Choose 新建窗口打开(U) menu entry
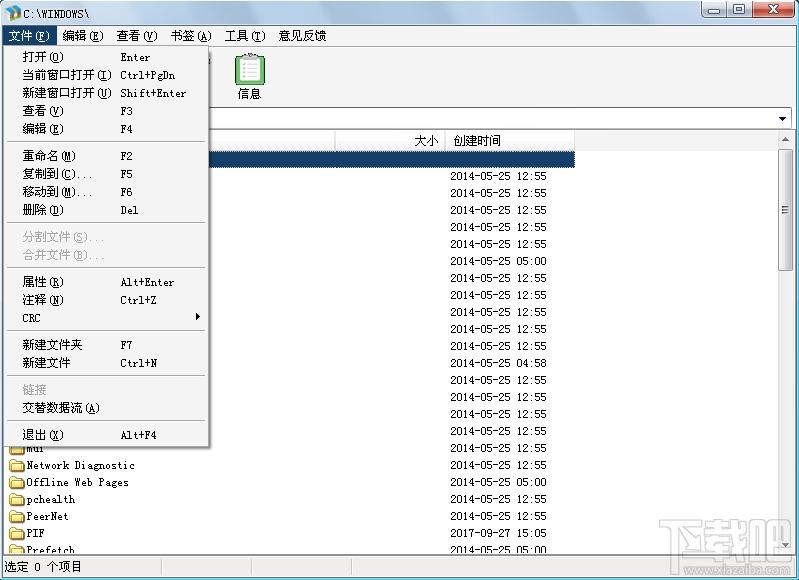The image size is (799, 580). pos(106,93)
